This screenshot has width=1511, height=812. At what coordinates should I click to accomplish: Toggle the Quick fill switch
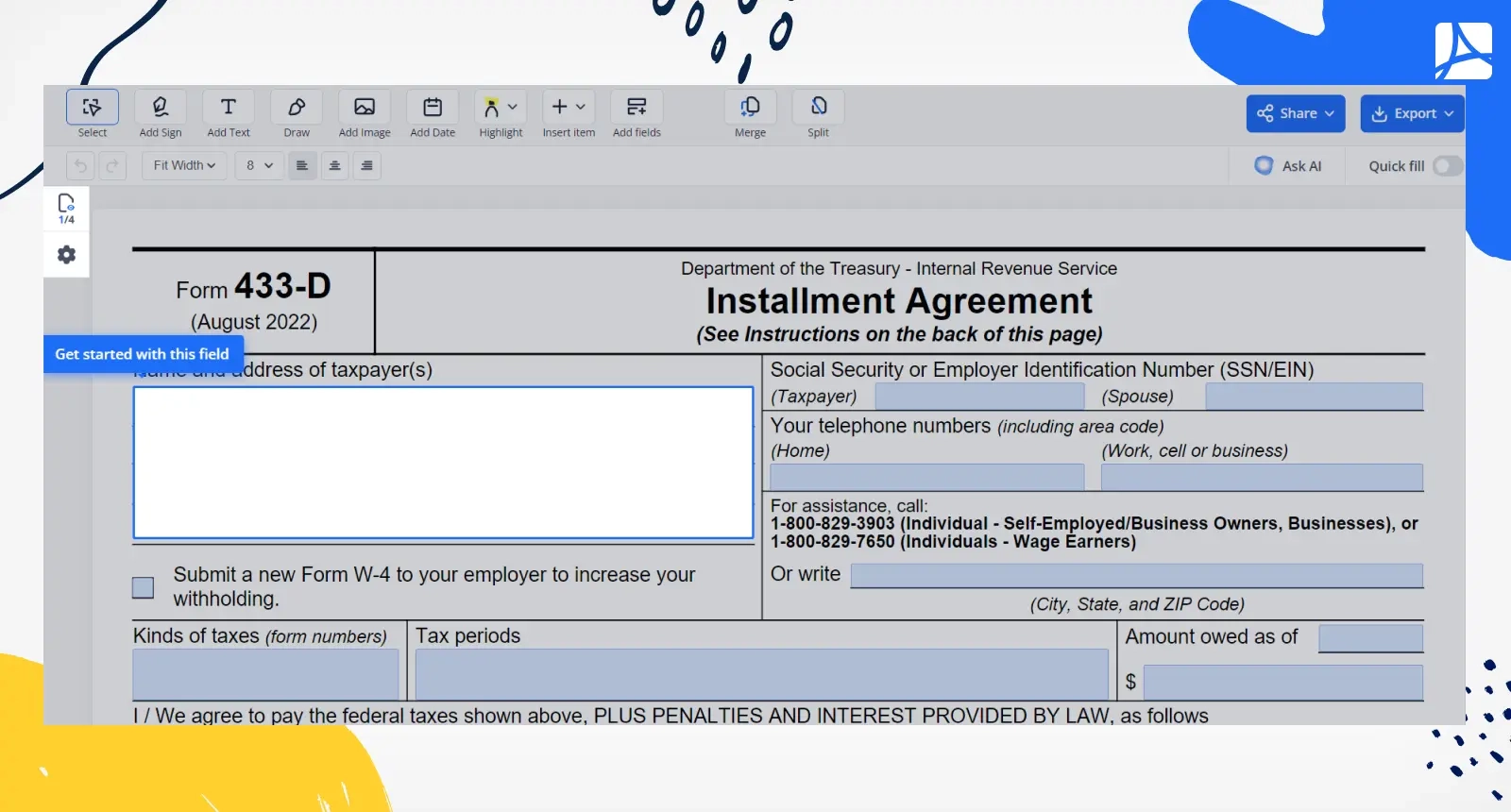click(x=1447, y=166)
